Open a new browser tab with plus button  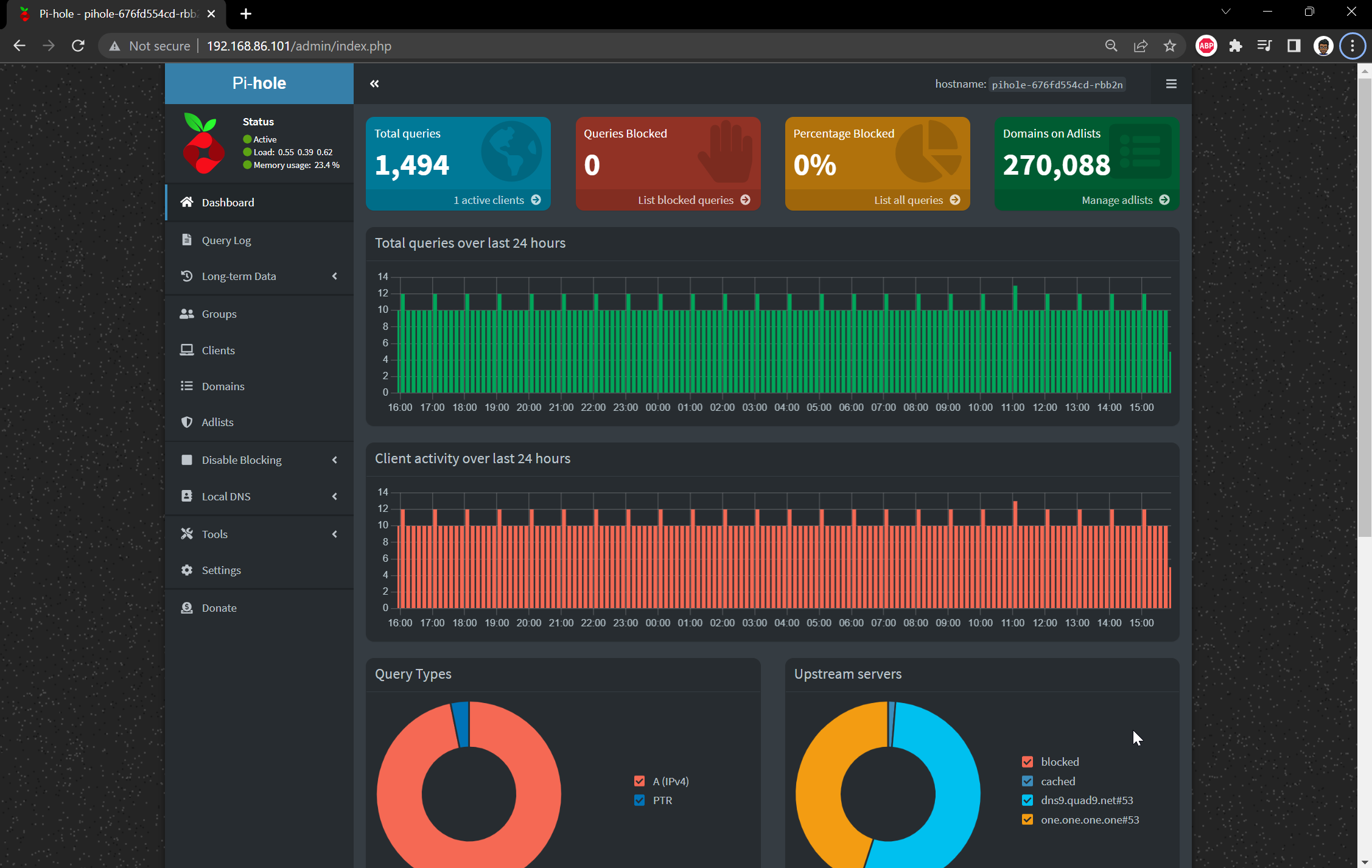pos(246,13)
